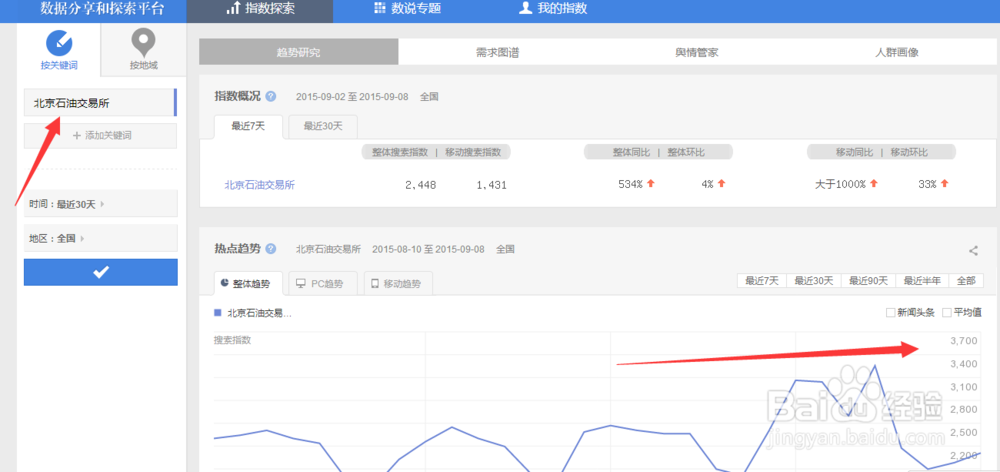This screenshot has width=1000, height=472.
Task: Expand the 时间：最近30天 selector
Action: pos(101,204)
